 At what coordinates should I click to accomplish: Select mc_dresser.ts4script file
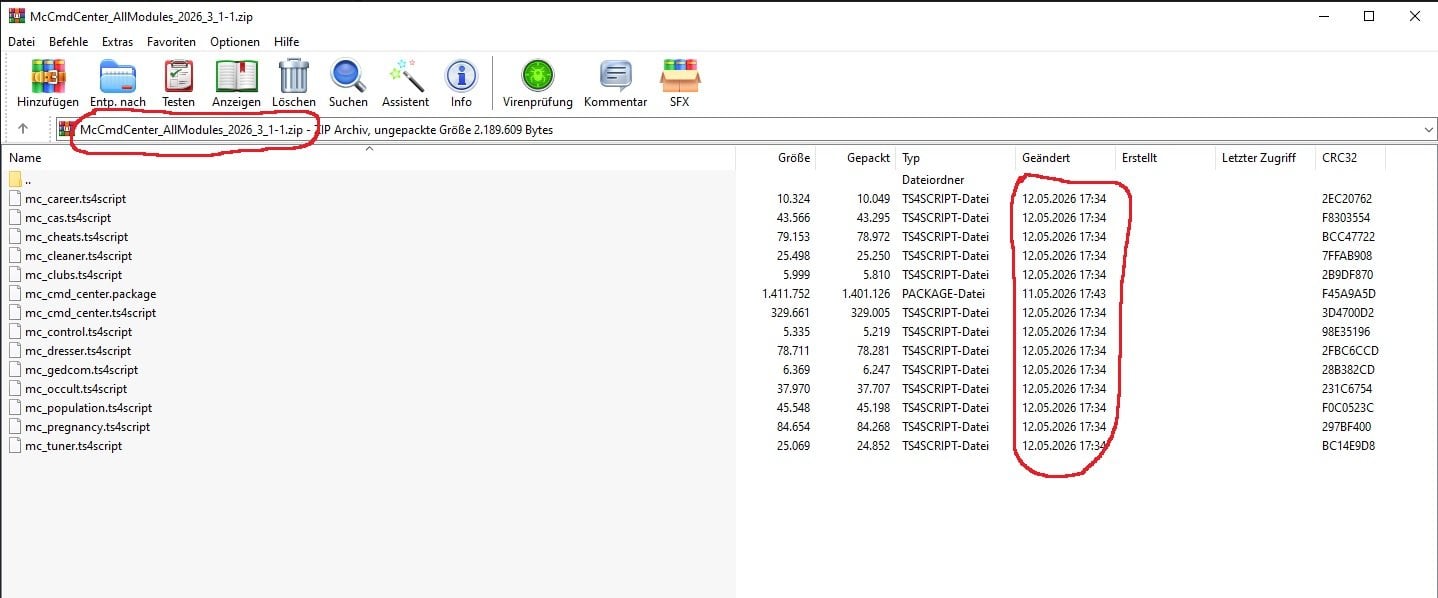pos(78,351)
